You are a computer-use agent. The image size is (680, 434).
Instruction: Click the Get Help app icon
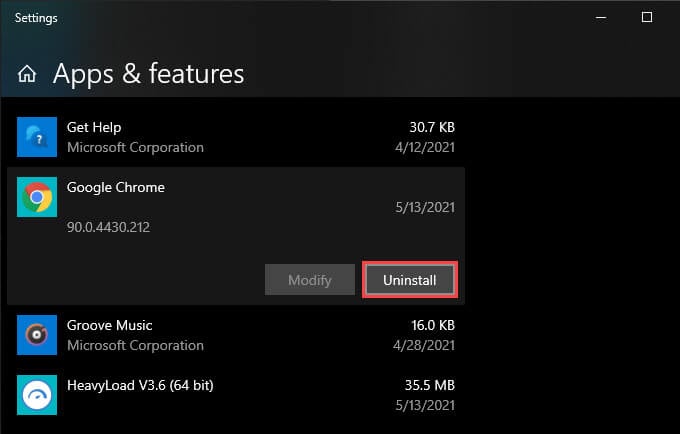tap(37, 137)
